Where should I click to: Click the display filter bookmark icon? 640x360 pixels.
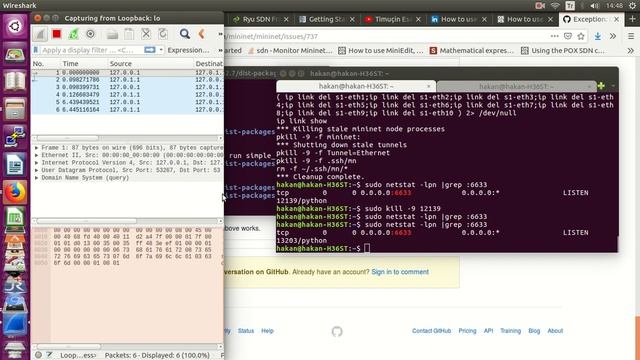click(36, 50)
